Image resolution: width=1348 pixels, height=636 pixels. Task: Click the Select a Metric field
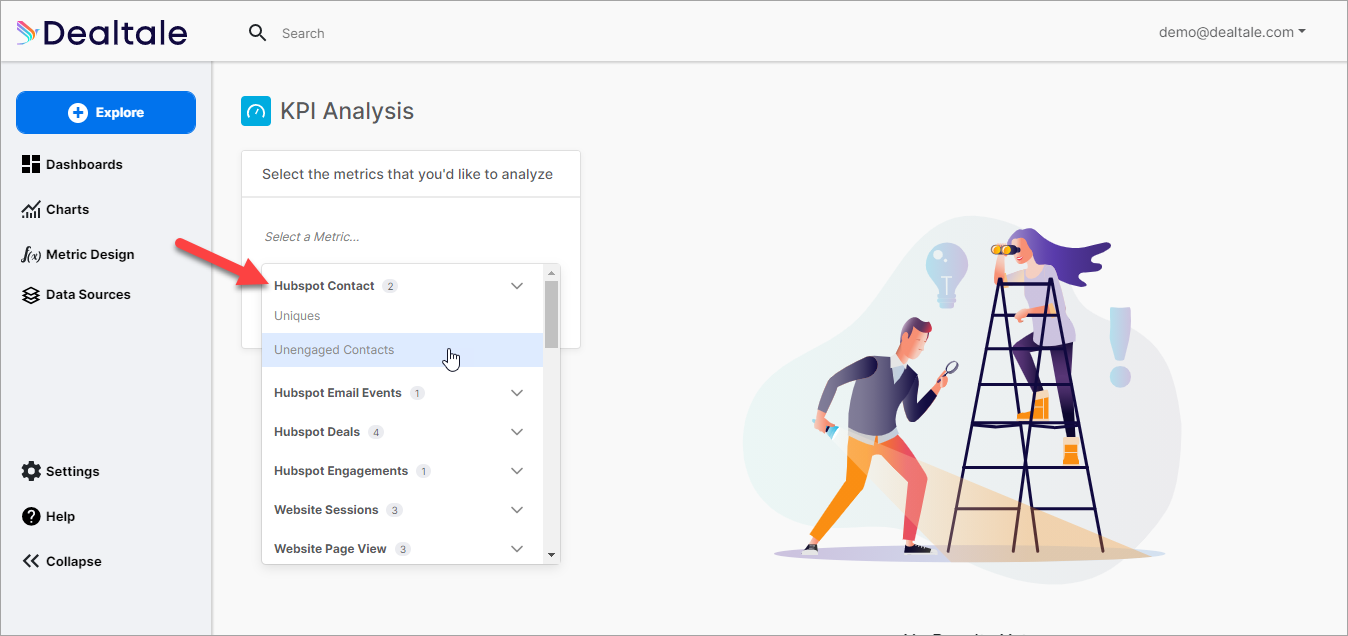(410, 237)
